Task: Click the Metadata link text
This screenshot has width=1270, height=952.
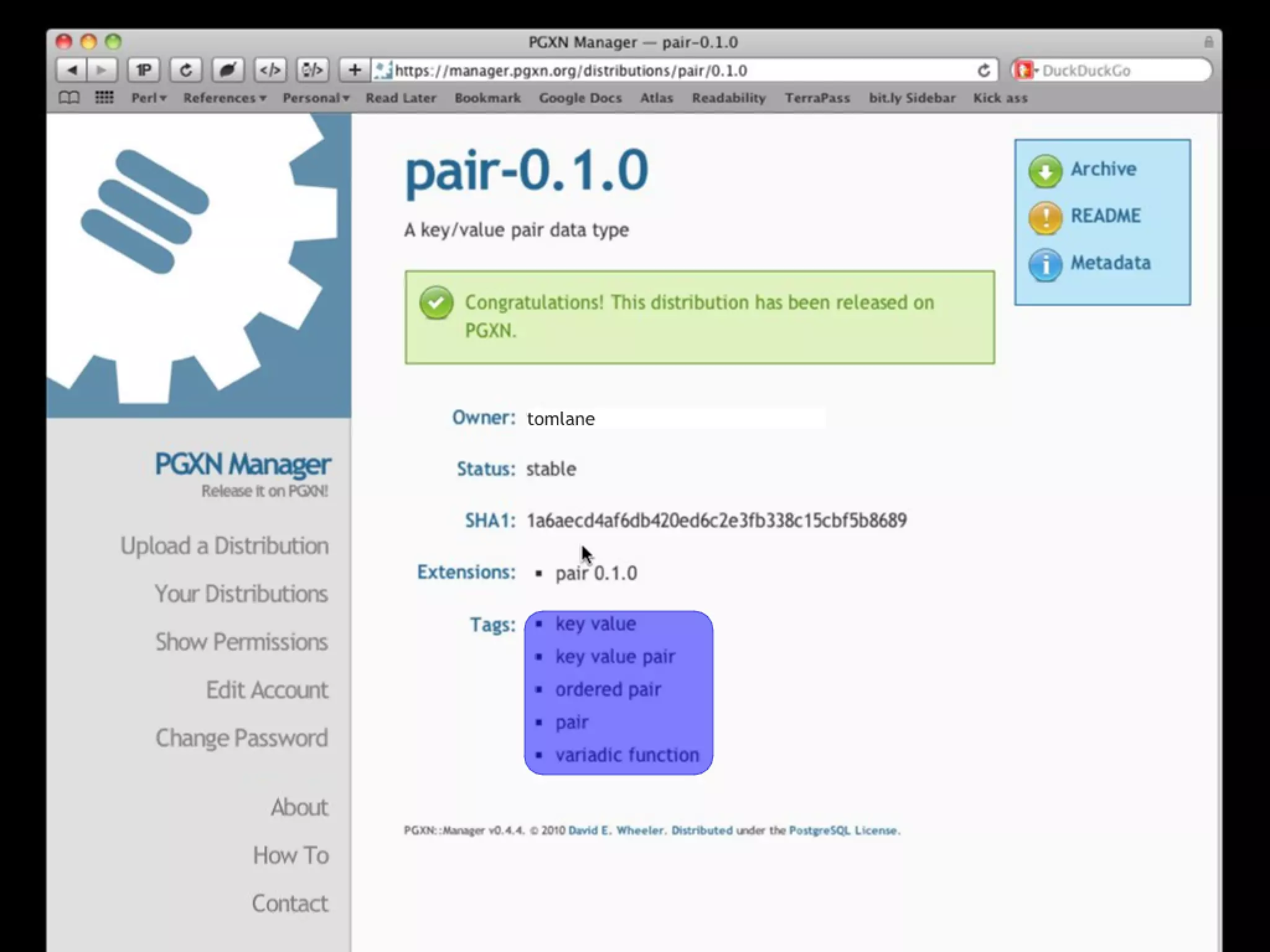Action: pyautogui.click(x=1111, y=263)
